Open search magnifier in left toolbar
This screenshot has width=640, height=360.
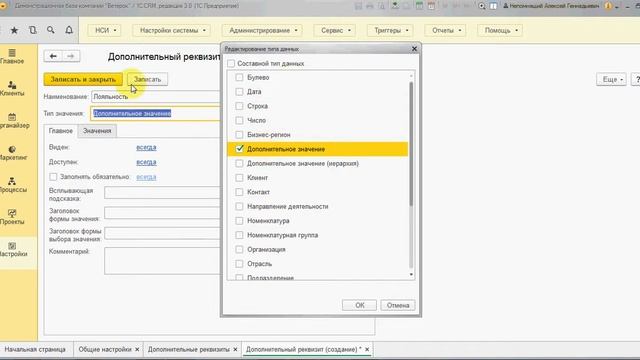click(x=51, y=30)
